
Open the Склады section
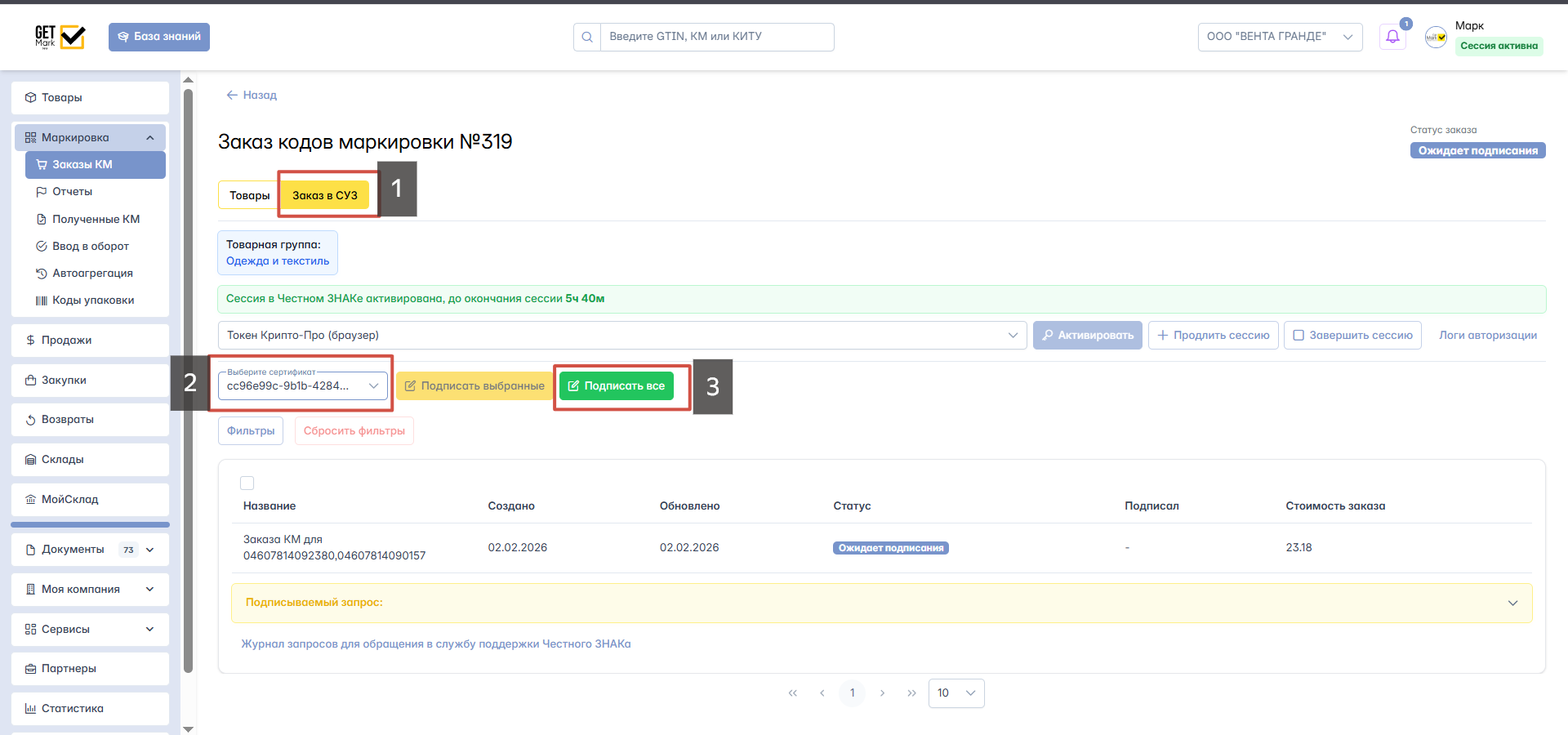coord(90,460)
